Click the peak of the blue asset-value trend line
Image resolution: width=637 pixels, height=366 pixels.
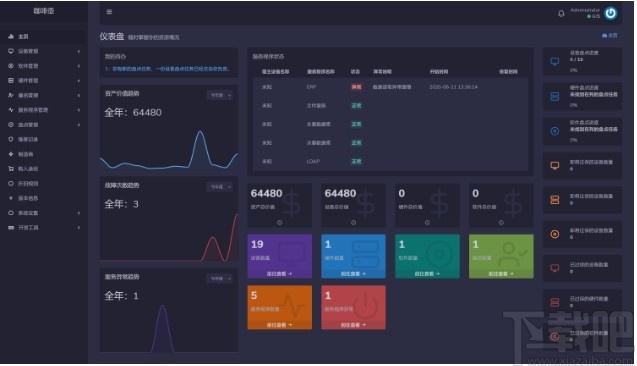point(200,132)
